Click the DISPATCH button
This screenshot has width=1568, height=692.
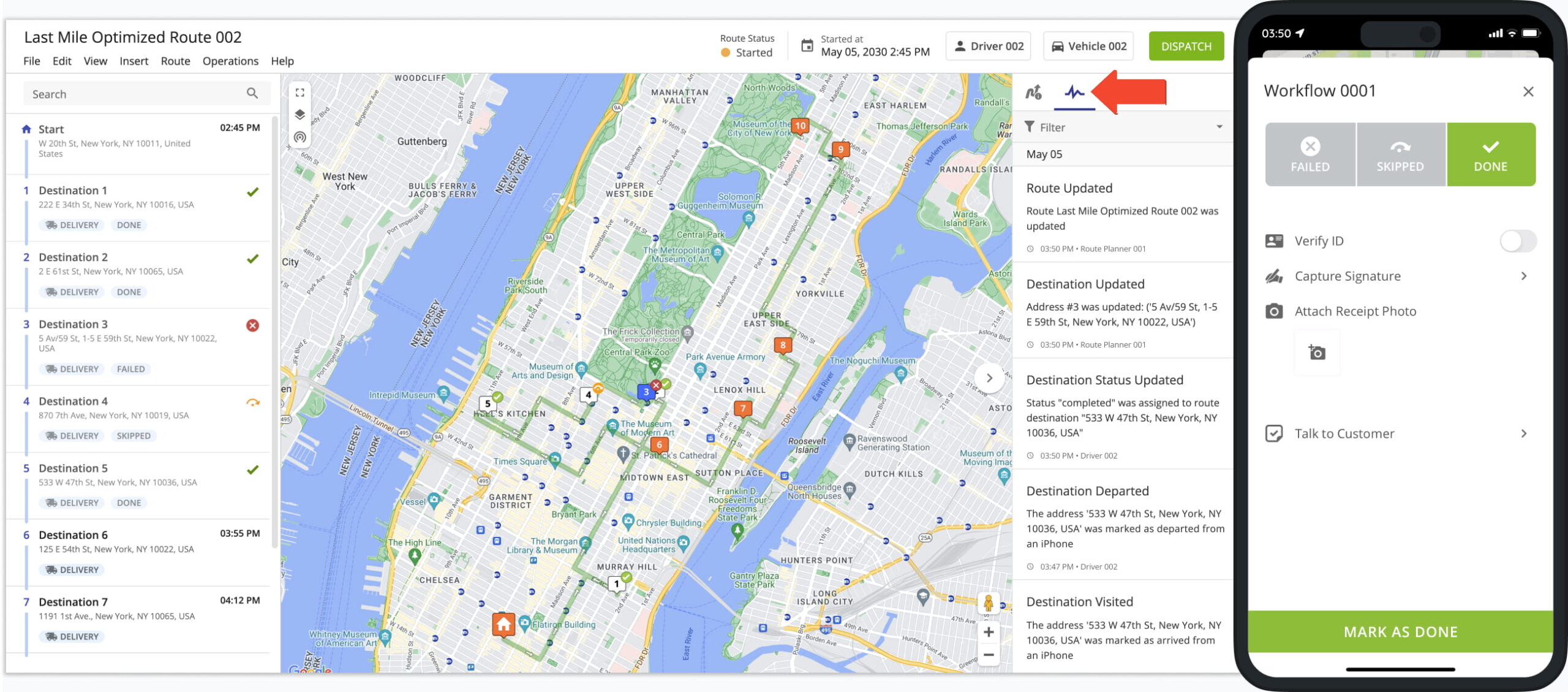coord(1186,46)
